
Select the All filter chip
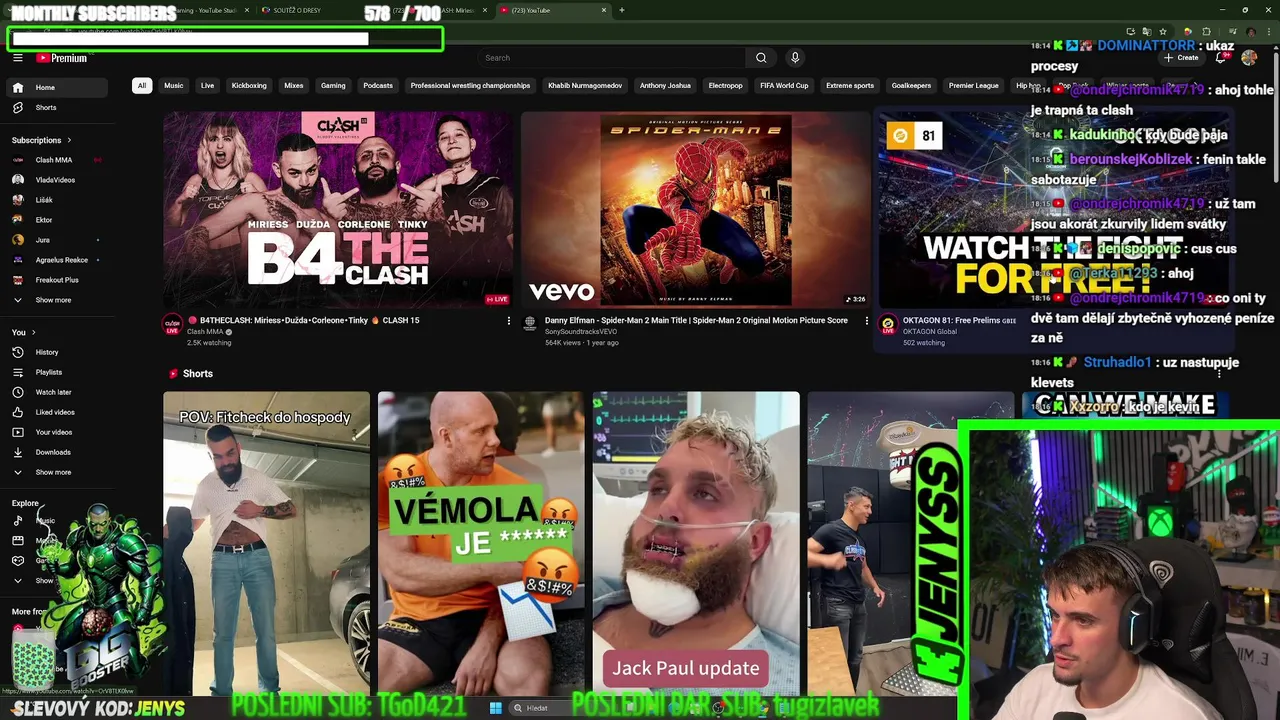point(142,86)
